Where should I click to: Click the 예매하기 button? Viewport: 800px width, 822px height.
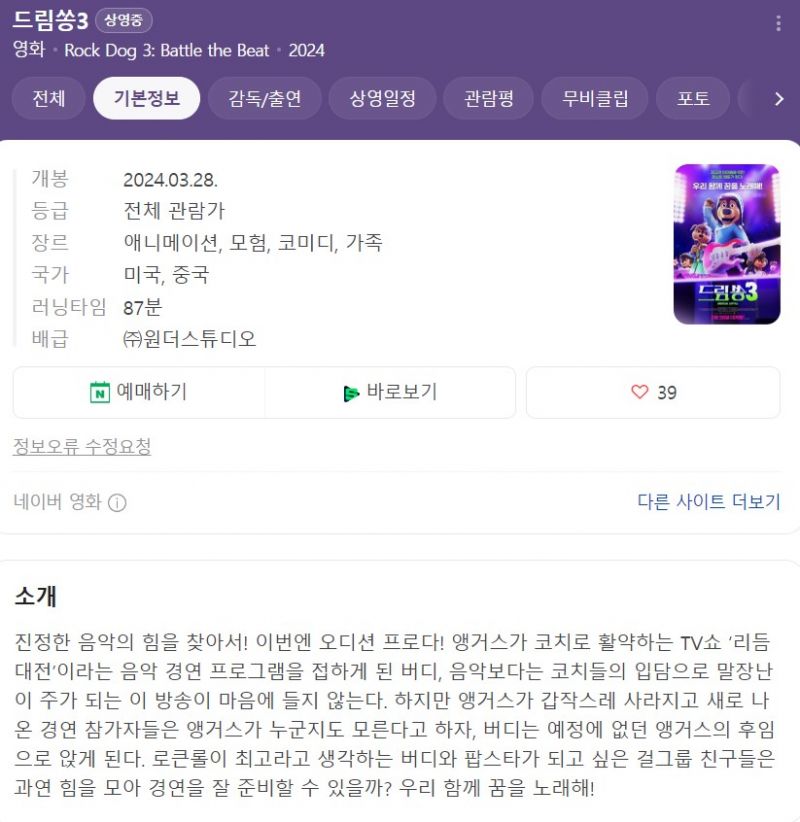[x=139, y=392]
